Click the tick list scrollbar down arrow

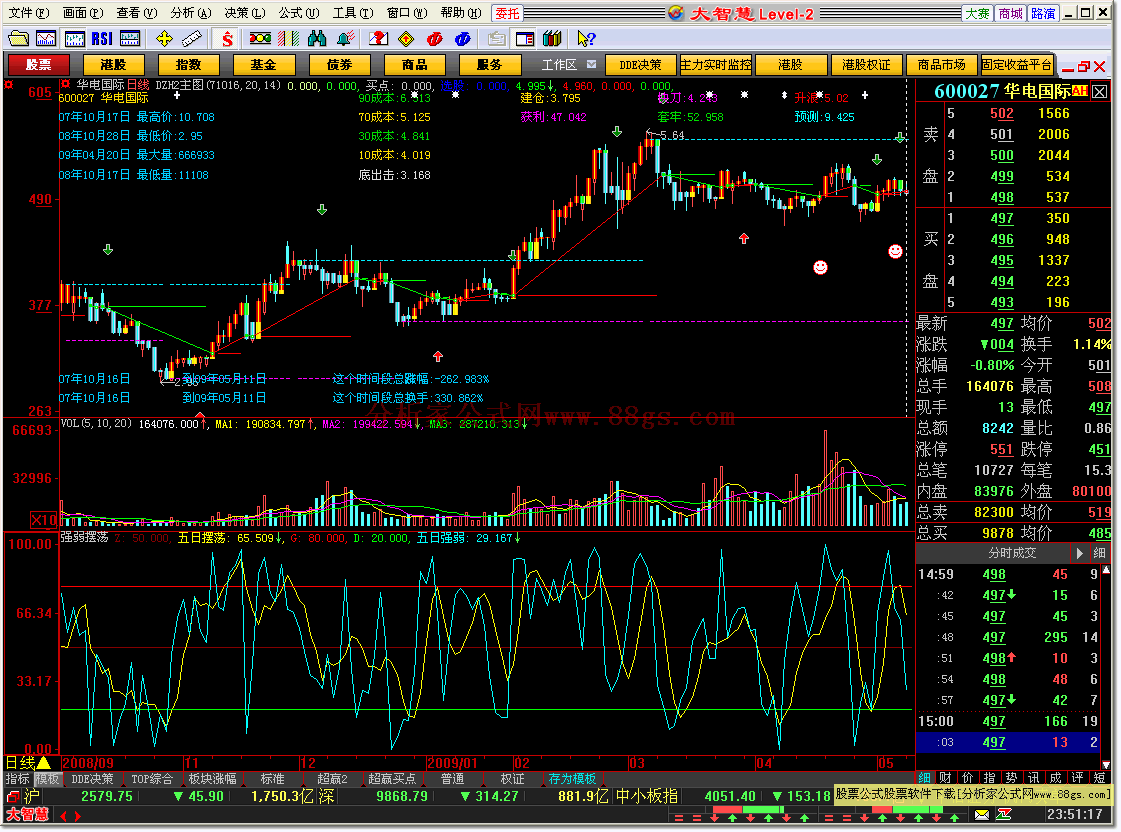1107,765
